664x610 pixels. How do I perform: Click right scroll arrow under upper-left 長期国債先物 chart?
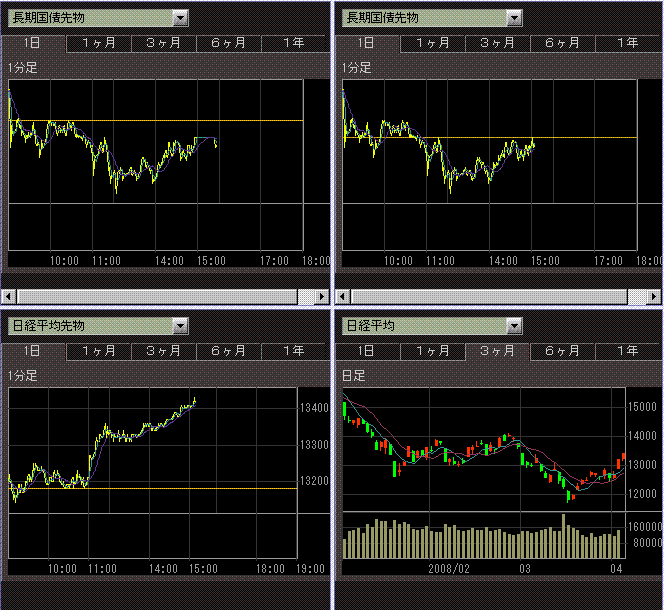[x=321, y=297]
